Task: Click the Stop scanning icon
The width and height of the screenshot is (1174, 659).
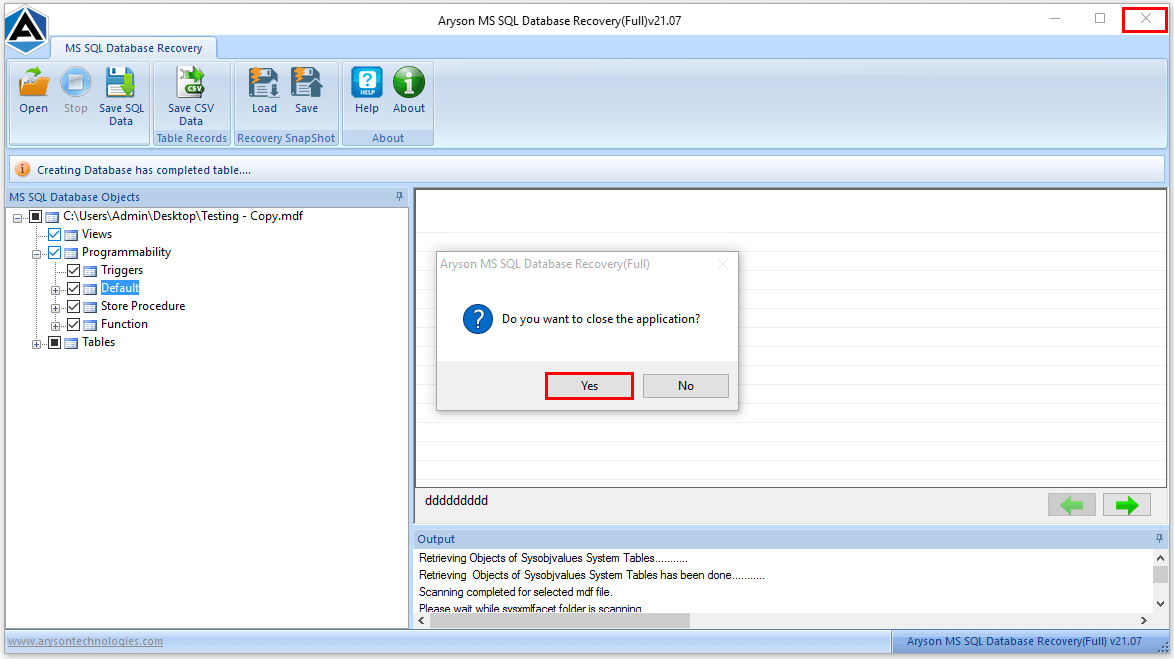Action: pyautogui.click(x=76, y=82)
